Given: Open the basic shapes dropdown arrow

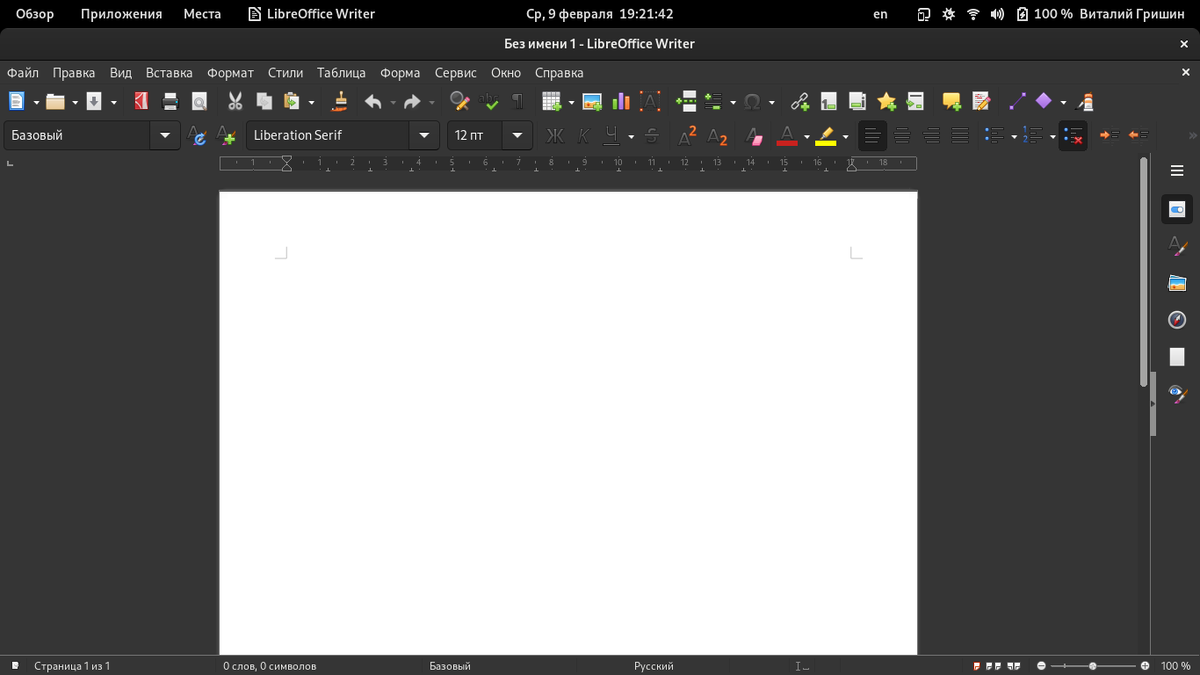Looking at the screenshot, I should 1063,102.
